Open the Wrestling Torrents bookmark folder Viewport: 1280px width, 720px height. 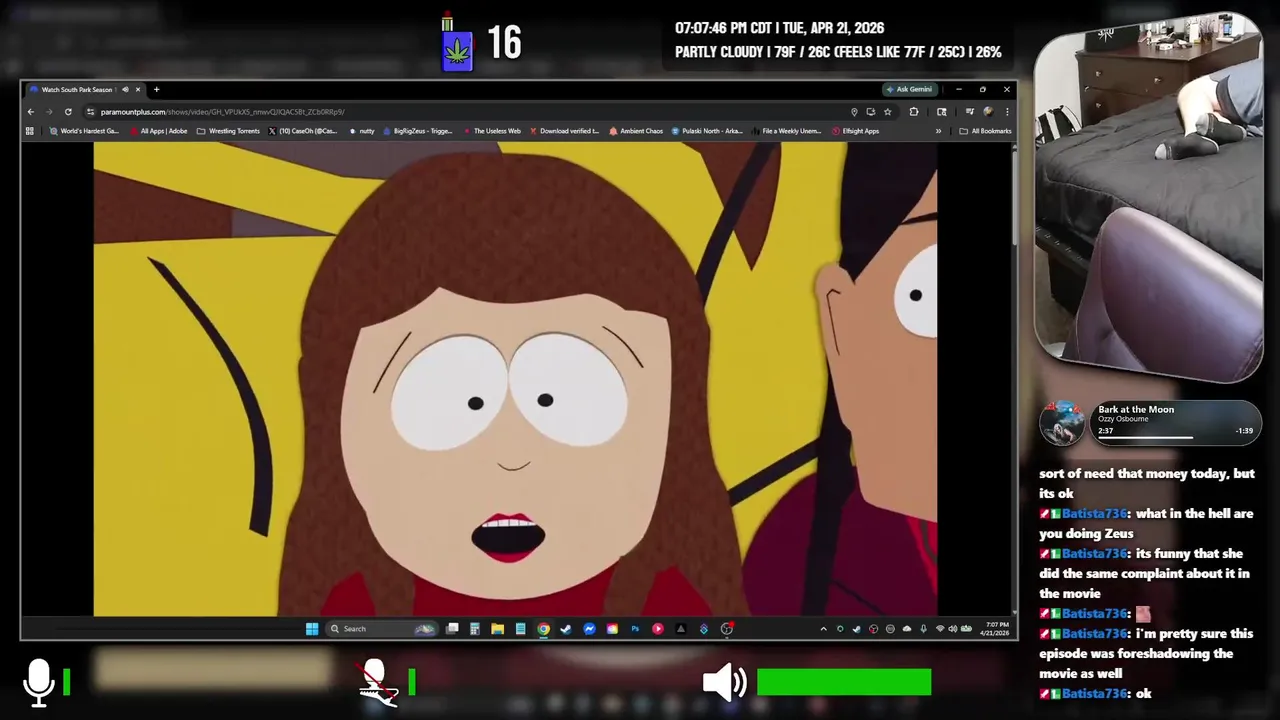click(x=228, y=131)
